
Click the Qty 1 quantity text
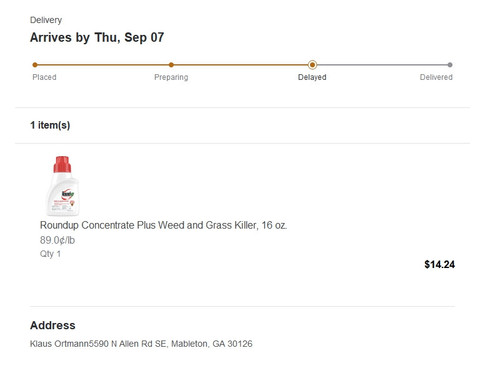point(50,254)
